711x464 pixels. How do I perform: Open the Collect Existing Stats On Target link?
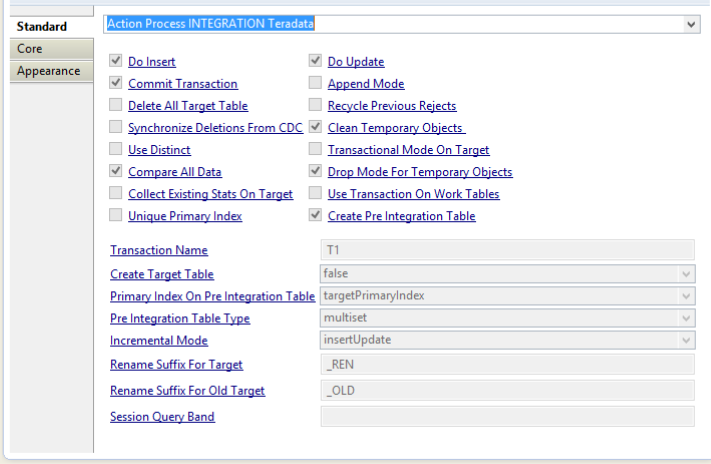click(210, 194)
